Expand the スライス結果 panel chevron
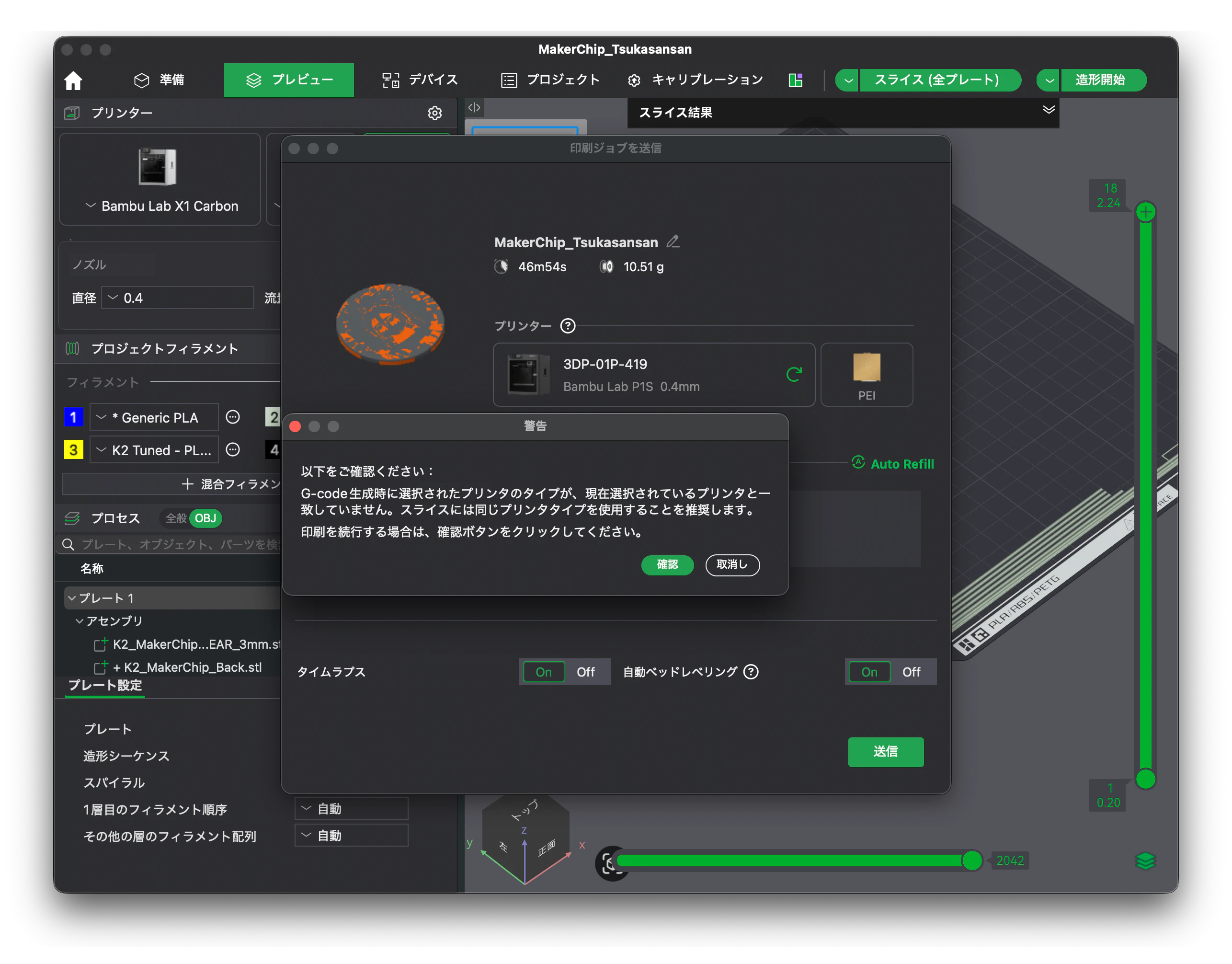 1049,110
